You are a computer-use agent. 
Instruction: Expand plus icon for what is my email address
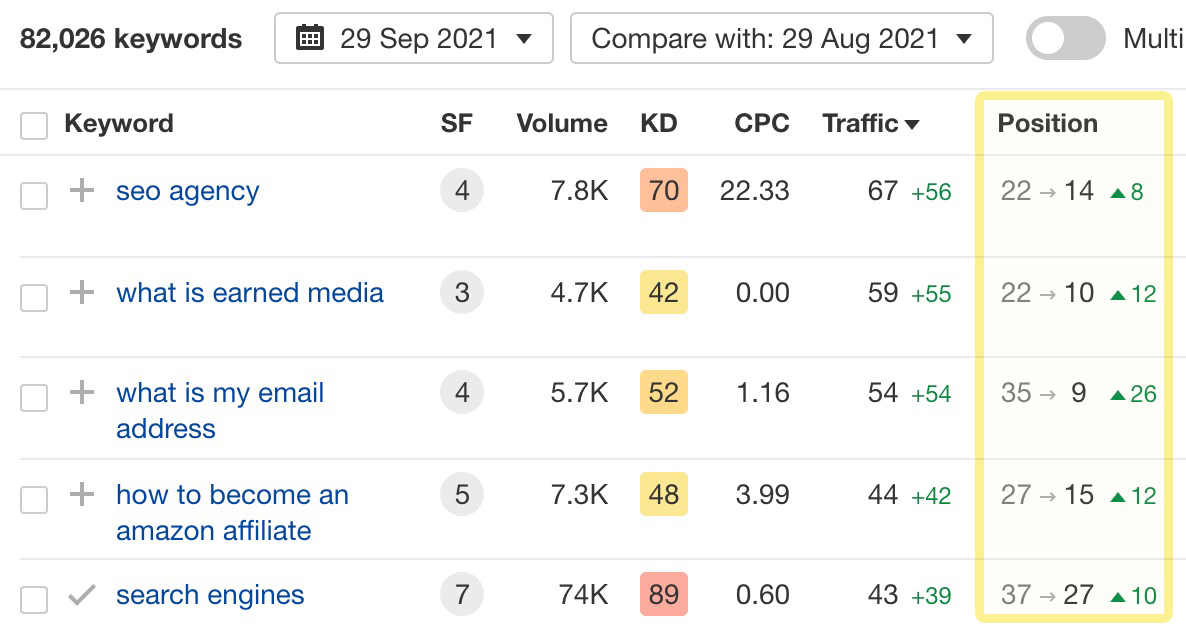pos(82,393)
